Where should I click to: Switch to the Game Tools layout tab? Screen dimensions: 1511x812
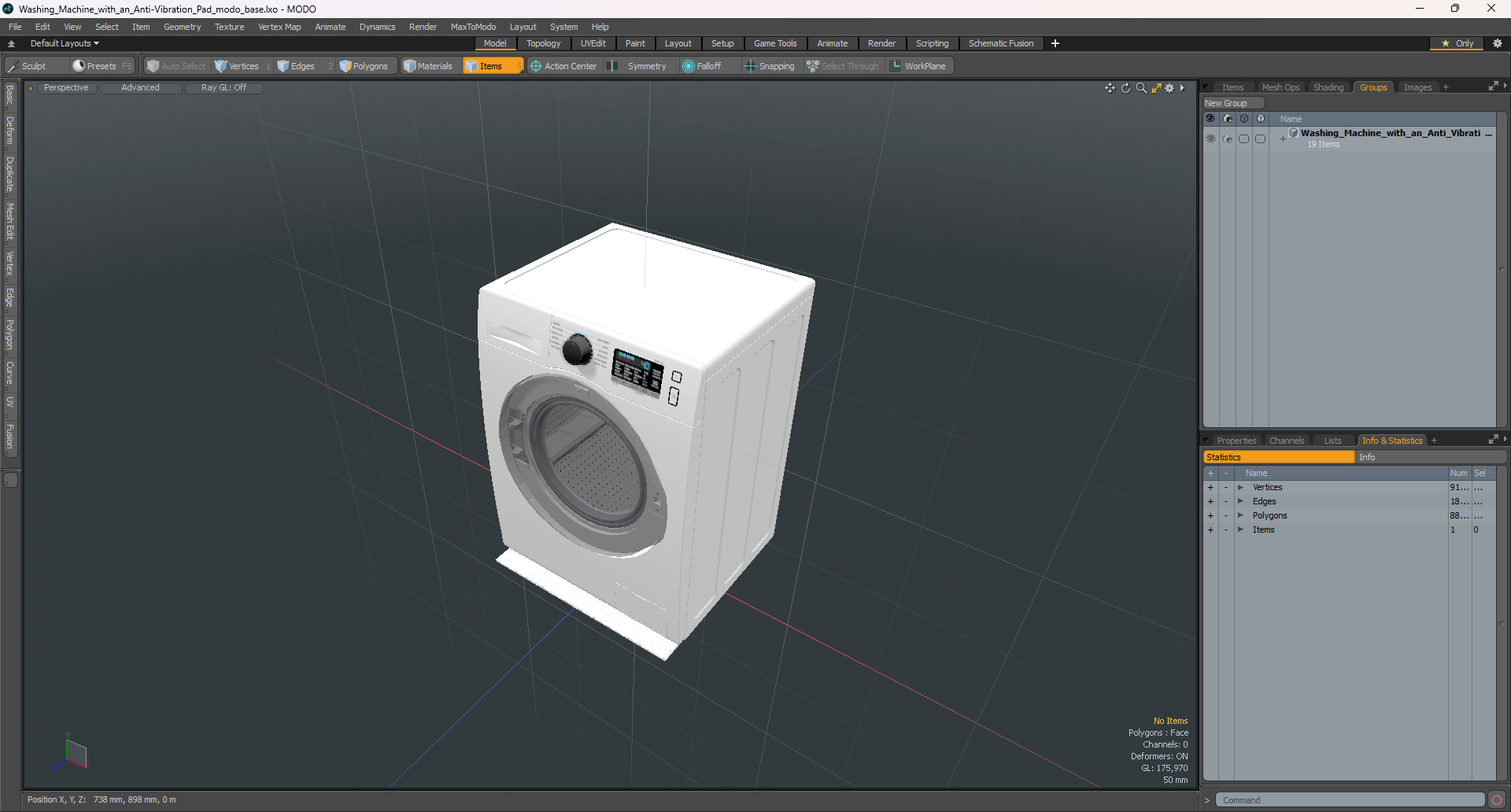point(775,43)
